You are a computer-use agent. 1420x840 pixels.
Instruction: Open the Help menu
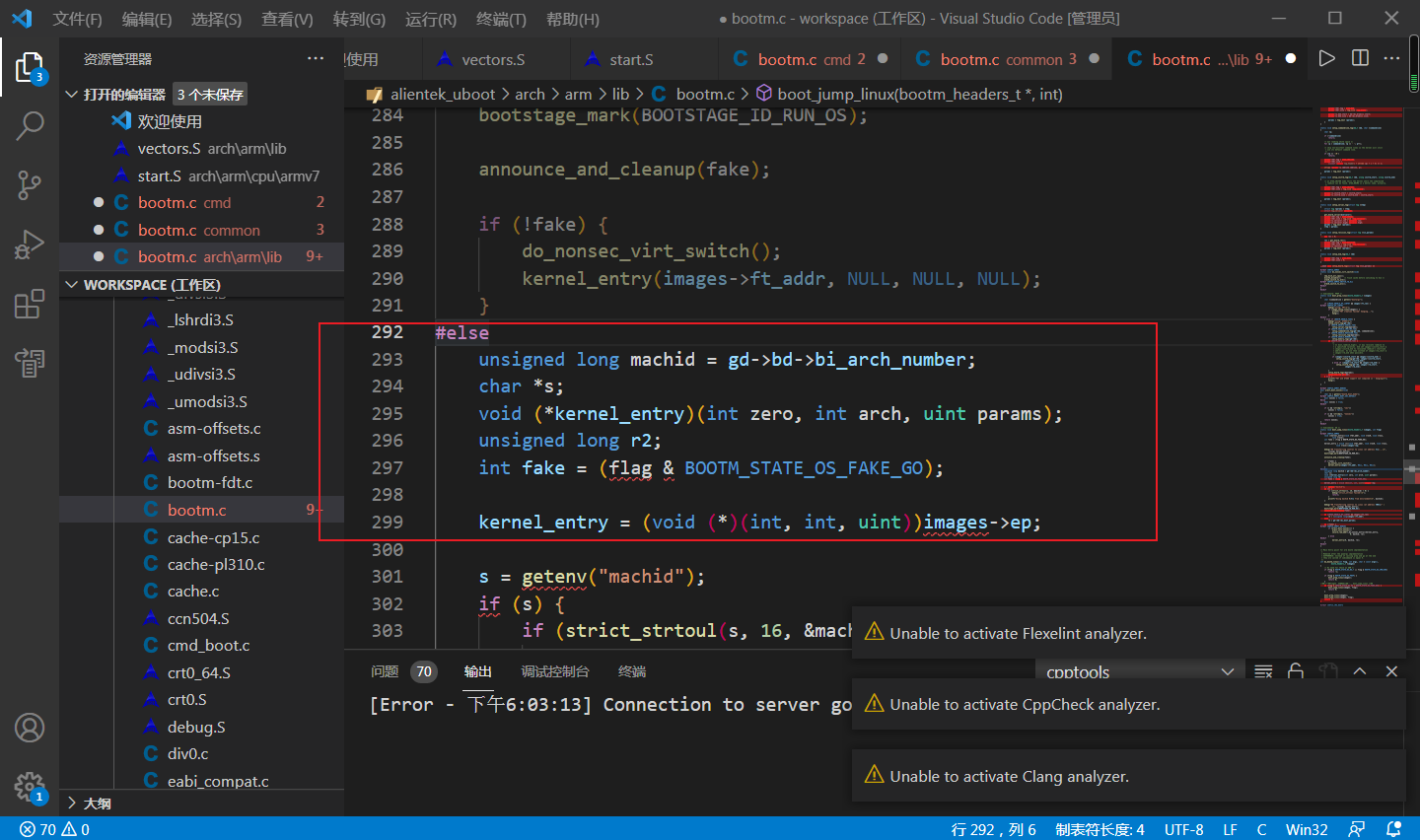pyautogui.click(x=572, y=19)
